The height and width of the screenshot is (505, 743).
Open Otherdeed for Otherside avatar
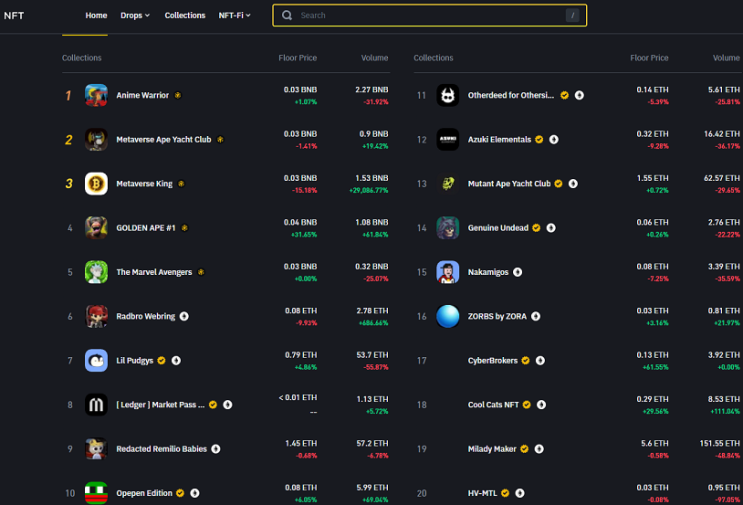click(448, 95)
